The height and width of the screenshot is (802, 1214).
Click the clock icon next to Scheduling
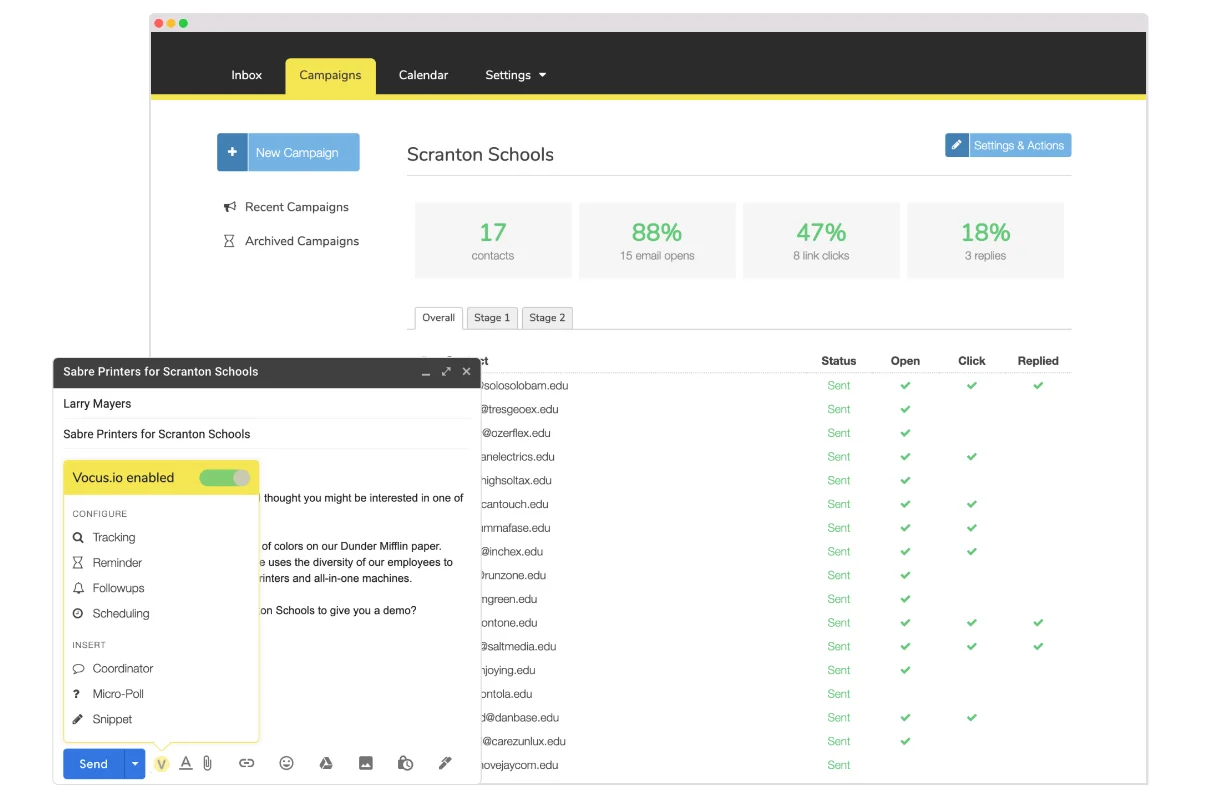78,613
